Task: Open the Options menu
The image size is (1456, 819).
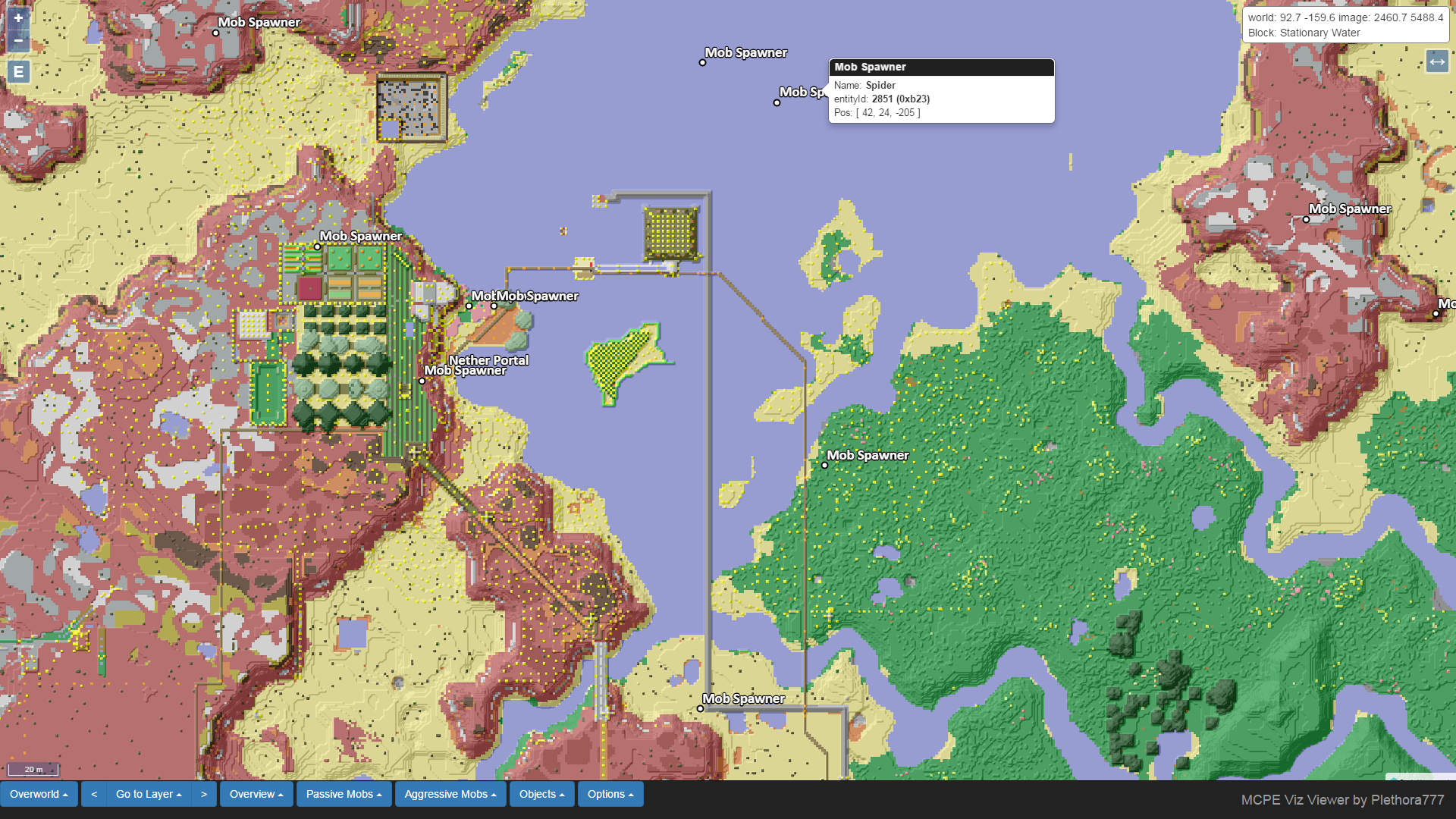Action: pos(610,794)
